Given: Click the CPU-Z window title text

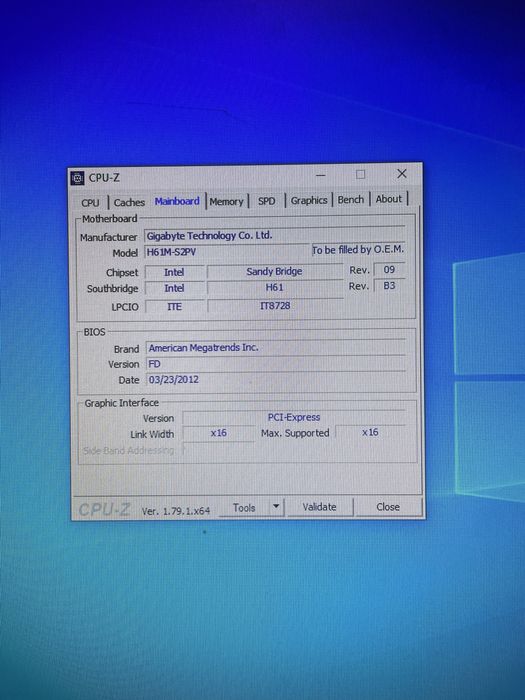Looking at the screenshot, I should pos(104,178).
